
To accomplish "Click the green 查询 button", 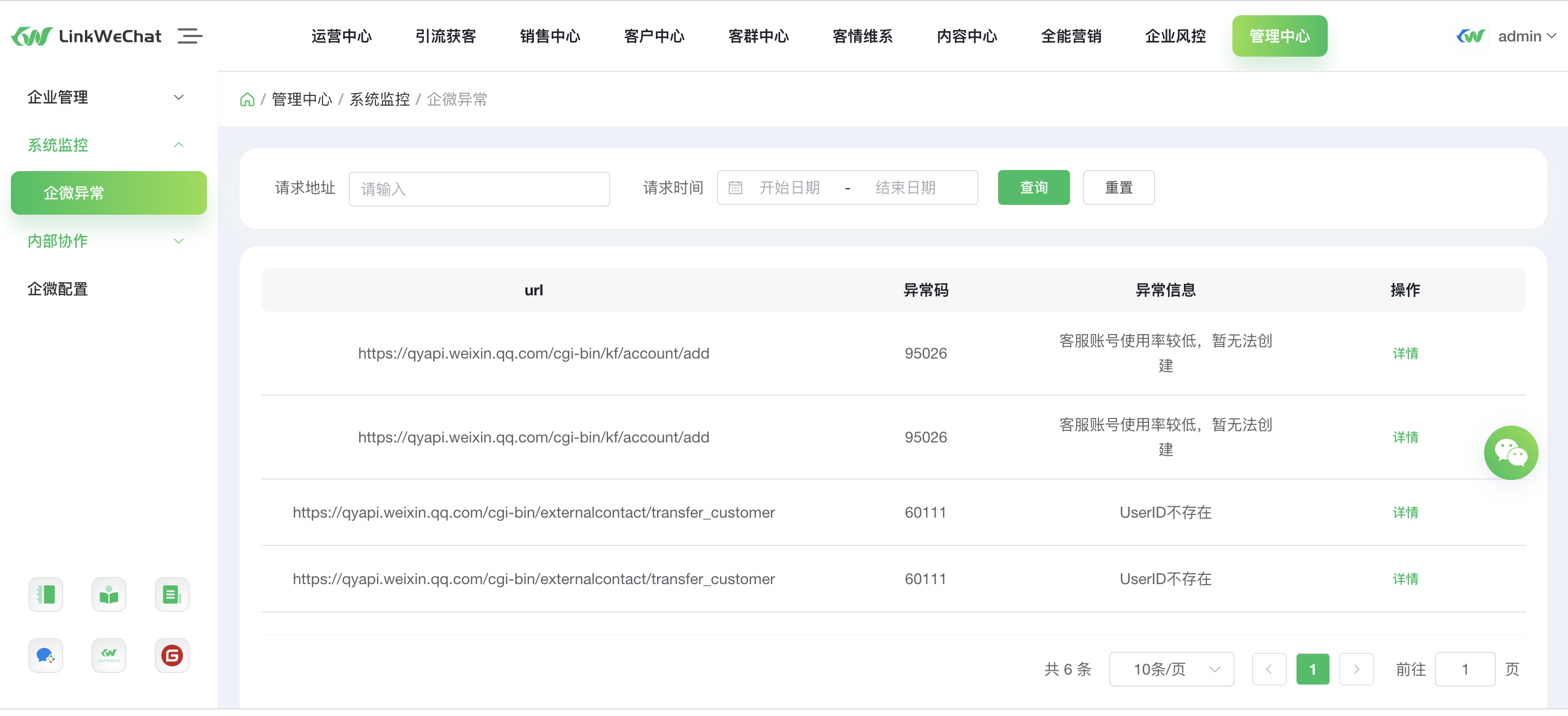I will coord(1034,187).
